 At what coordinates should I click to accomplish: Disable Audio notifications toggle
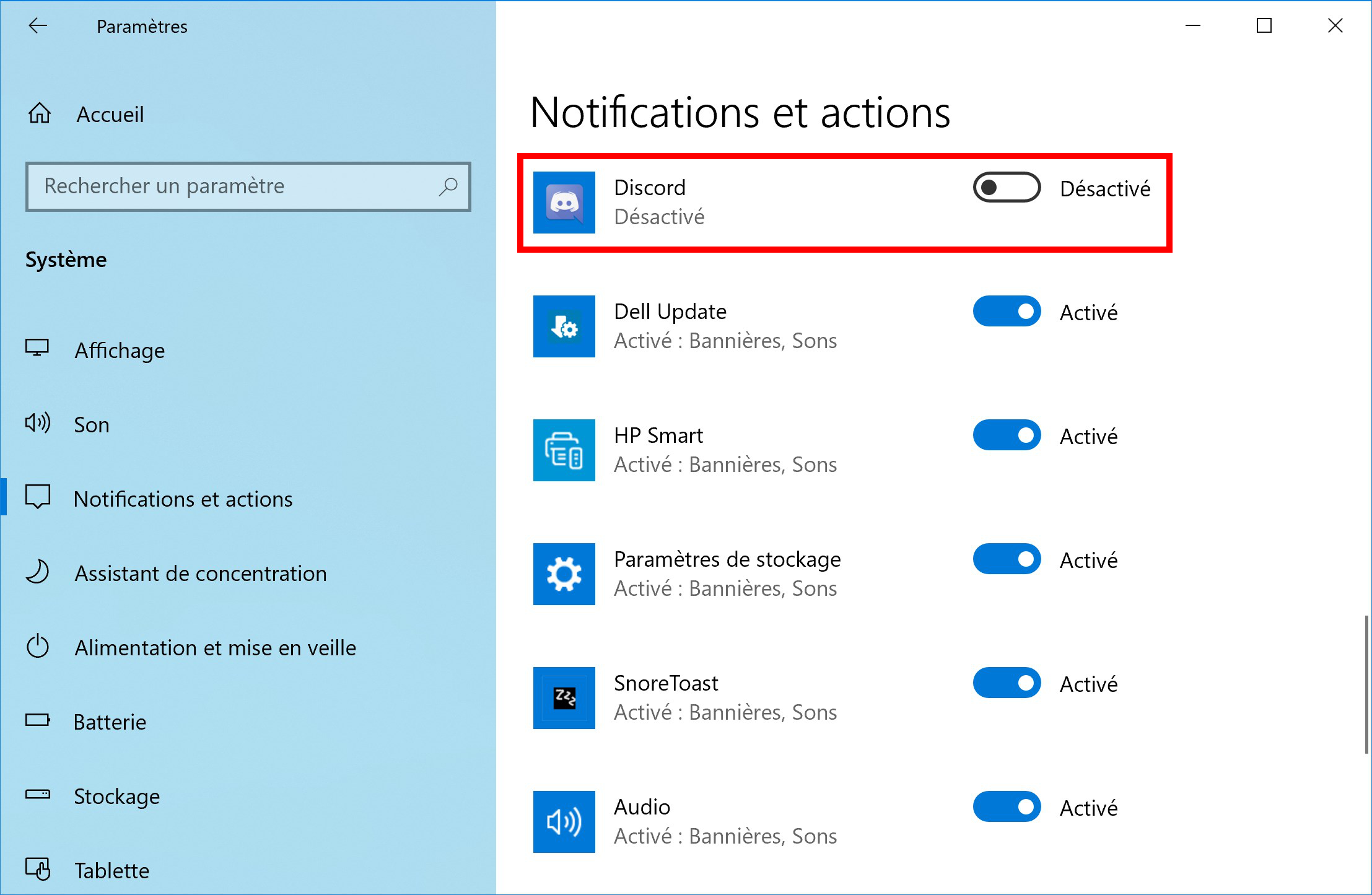pyautogui.click(x=1007, y=807)
